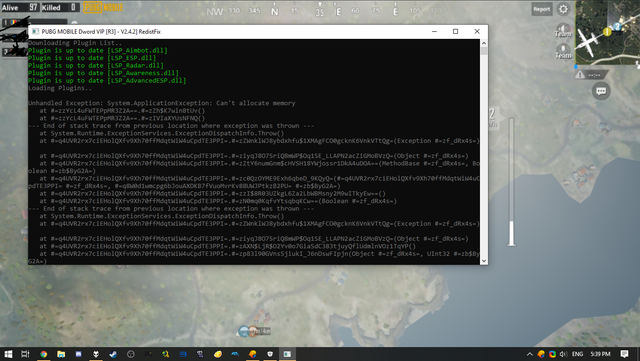Click console scrollbar down arrow
This screenshot has width=640, height=361.
click(x=484, y=261)
